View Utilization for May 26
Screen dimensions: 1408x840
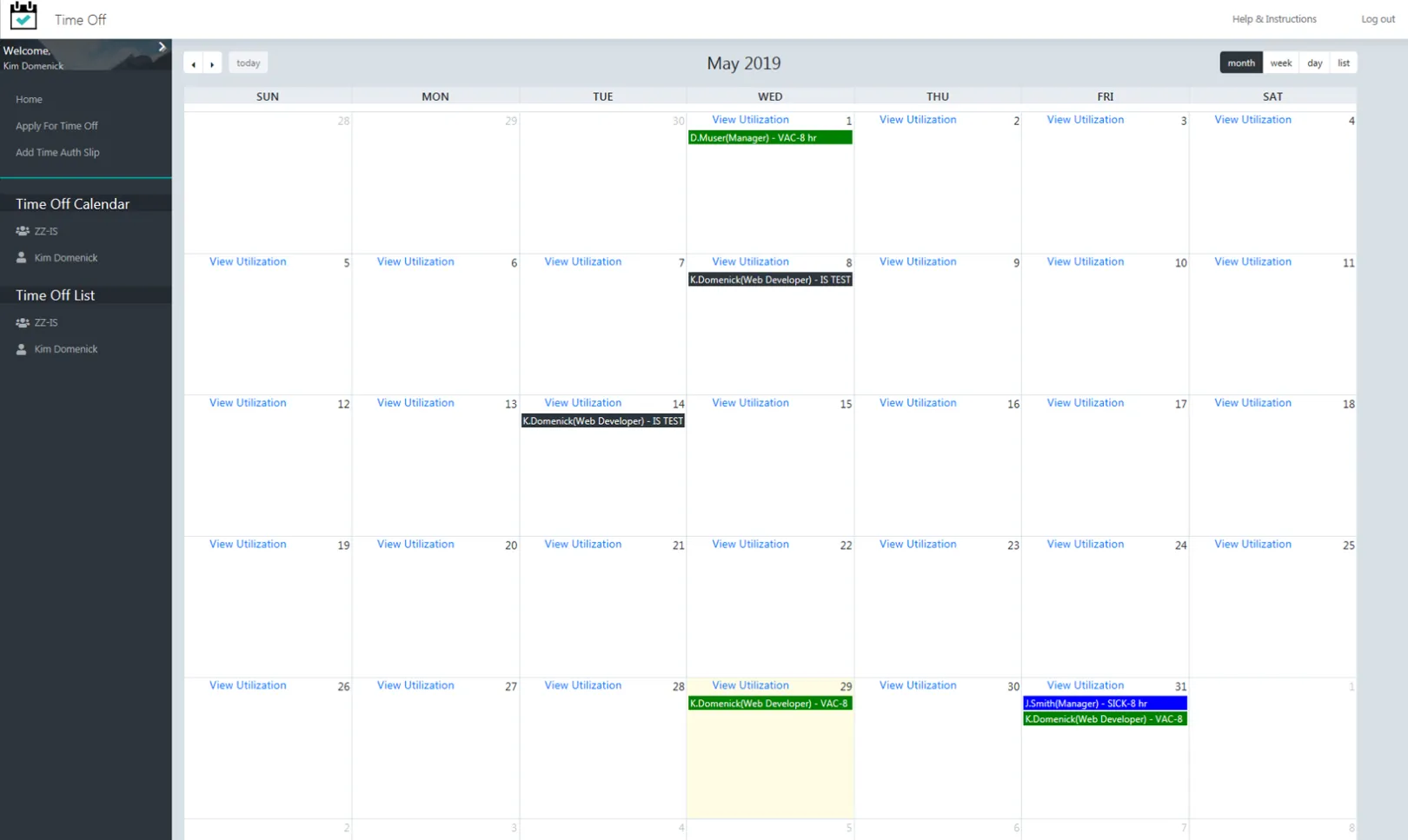tap(248, 685)
